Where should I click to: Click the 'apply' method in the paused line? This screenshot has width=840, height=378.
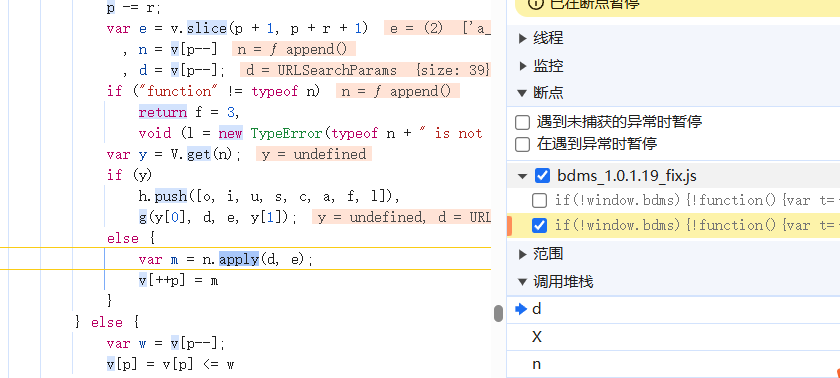click(x=239, y=260)
